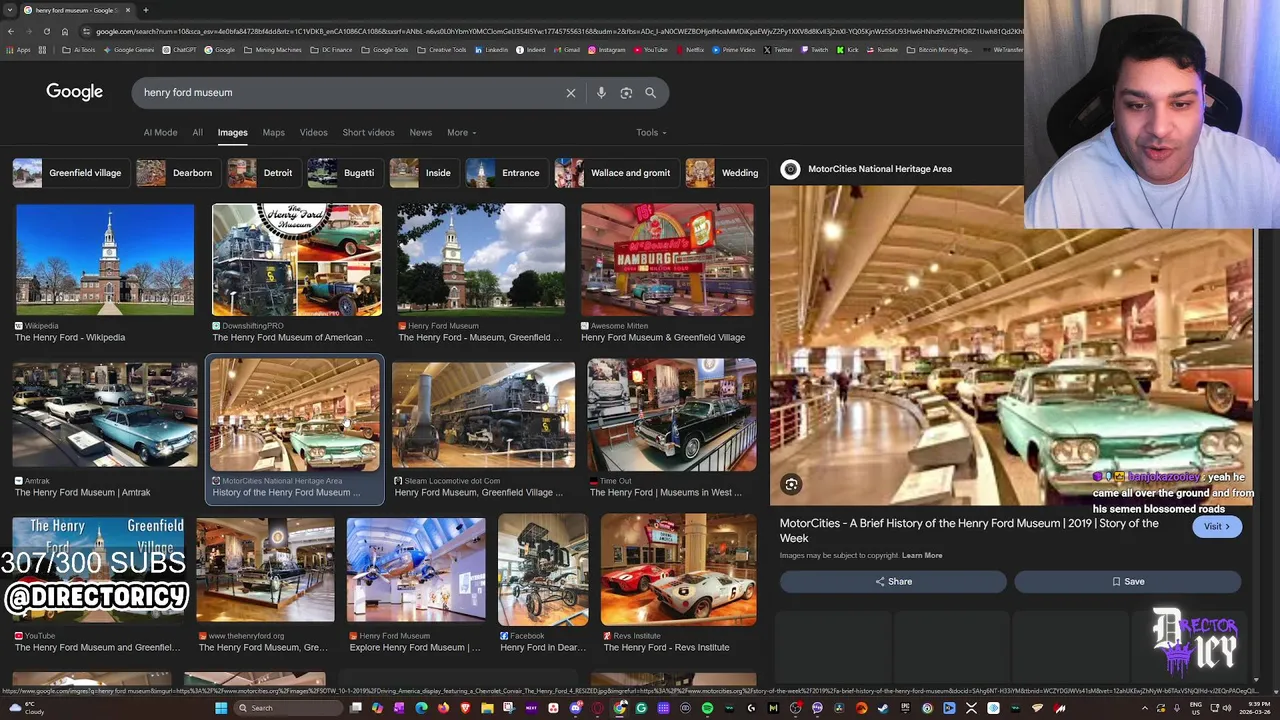Click the Visit button for MotorCities
This screenshot has width=1280, height=720.
click(x=1217, y=526)
